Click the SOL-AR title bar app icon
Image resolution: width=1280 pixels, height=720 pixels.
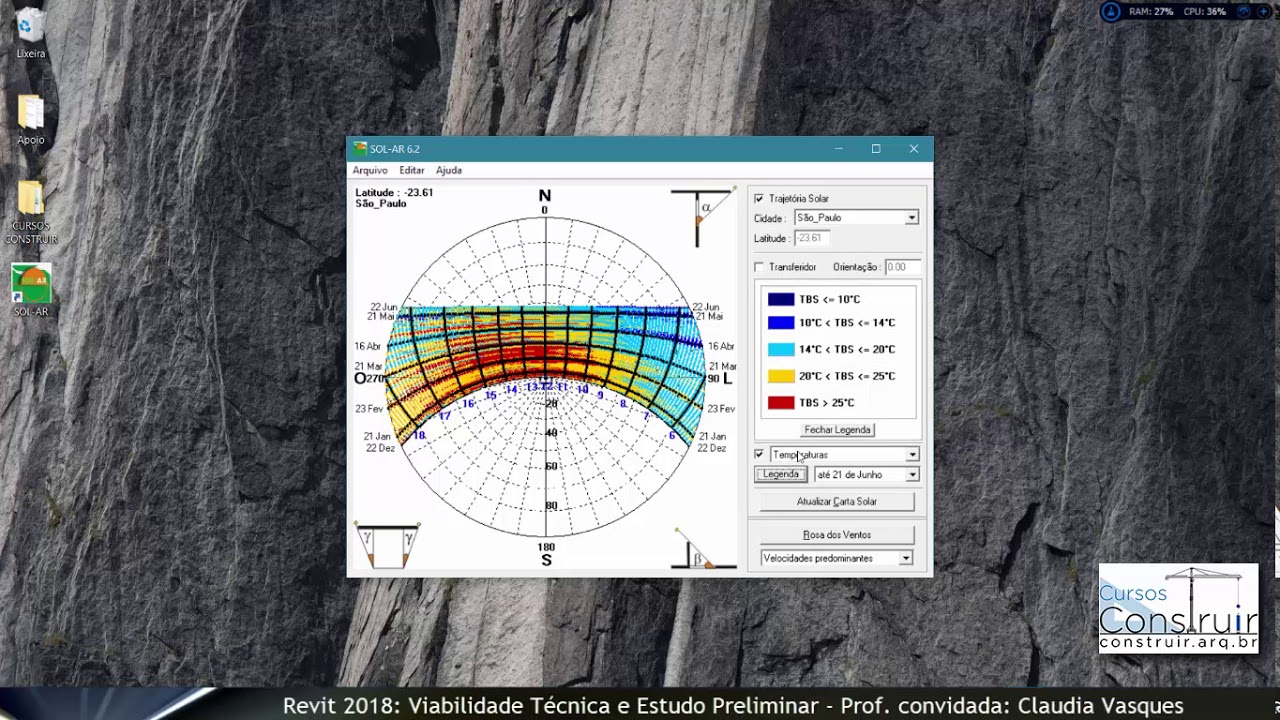[360, 149]
